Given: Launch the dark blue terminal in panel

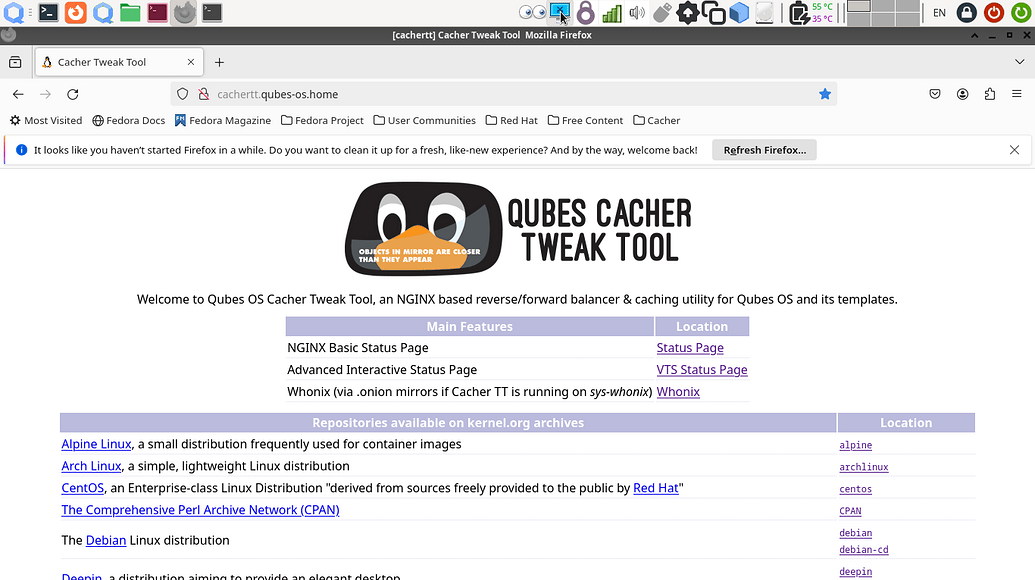Looking at the screenshot, I should click(48, 13).
